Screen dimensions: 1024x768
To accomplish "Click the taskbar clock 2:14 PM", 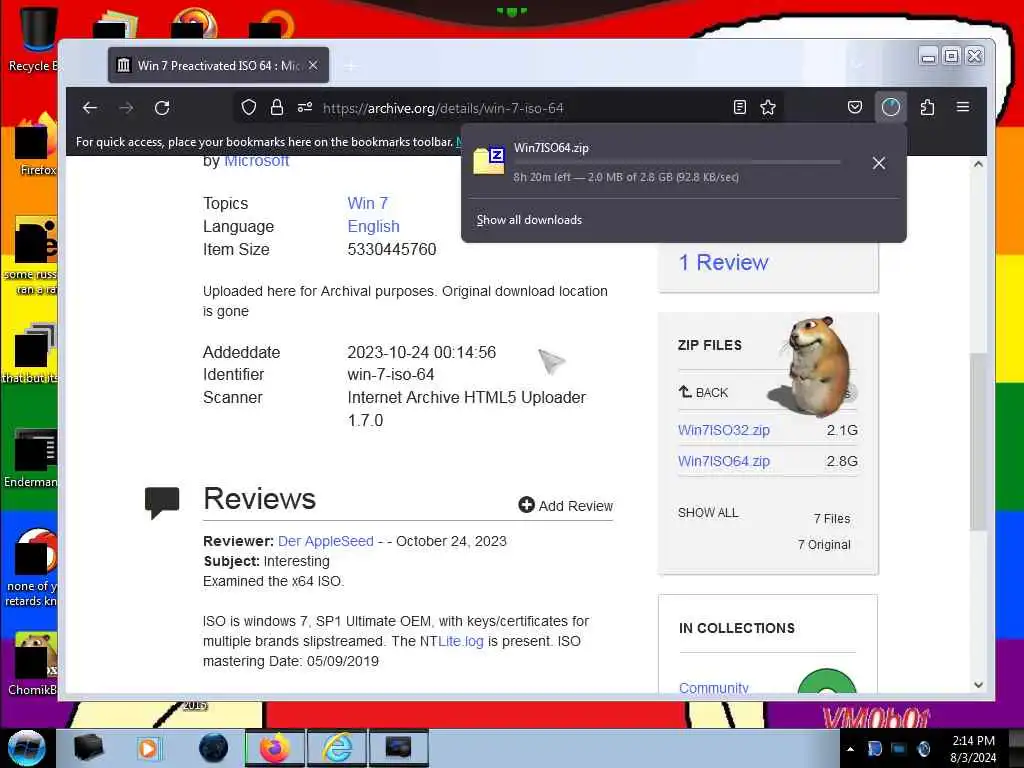I will 973,741.
